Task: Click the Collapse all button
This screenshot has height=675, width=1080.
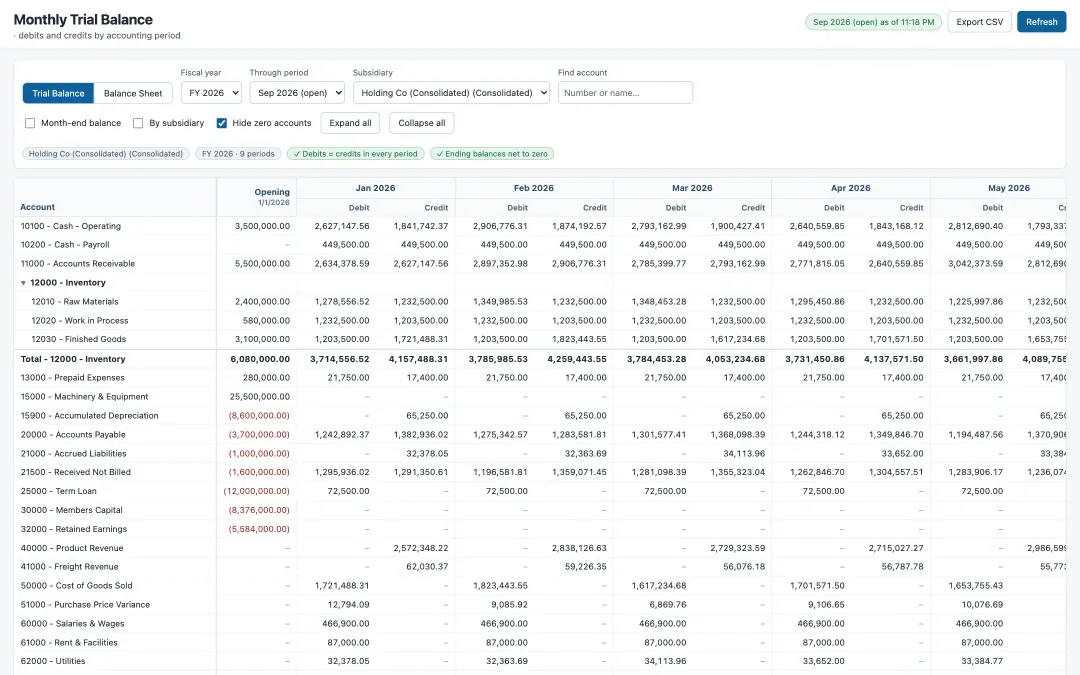Action: pyautogui.click(x=422, y=123)
